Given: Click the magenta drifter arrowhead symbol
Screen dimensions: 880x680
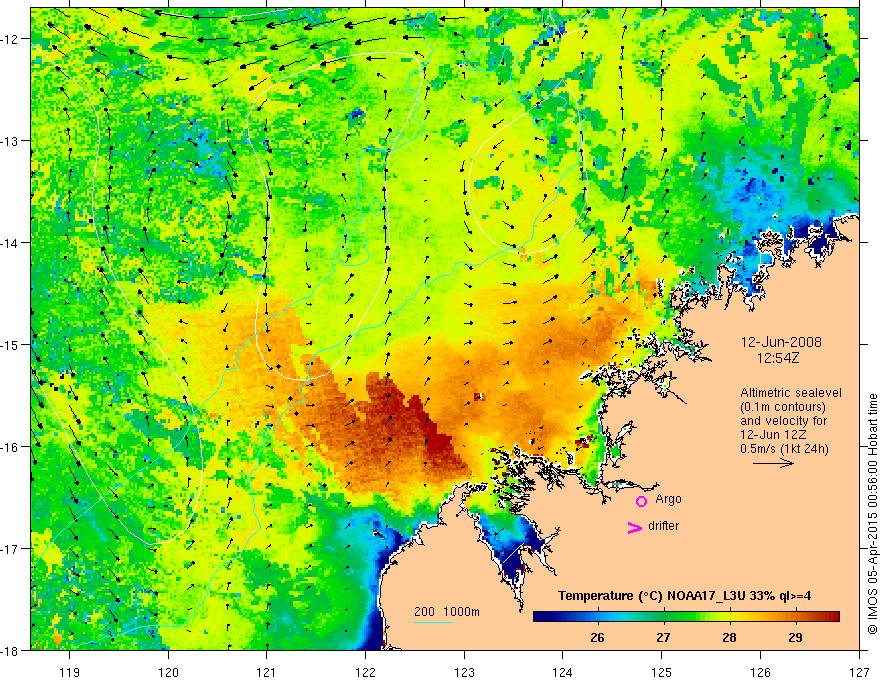Looking at the screenshot, I should pos(633,528).
